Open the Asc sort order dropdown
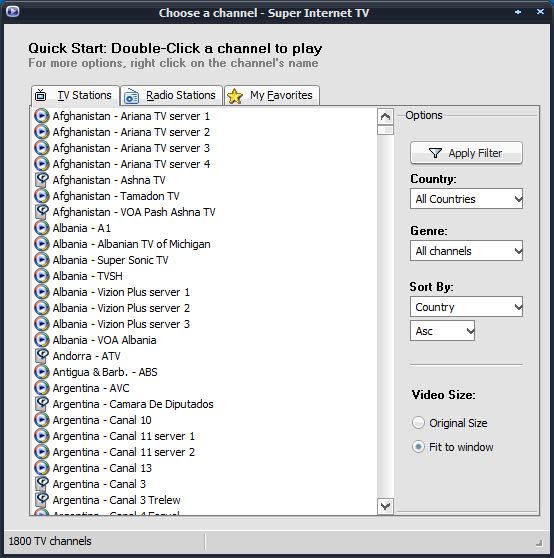Screen dimensions: 554x558 (x=442, y=331)
